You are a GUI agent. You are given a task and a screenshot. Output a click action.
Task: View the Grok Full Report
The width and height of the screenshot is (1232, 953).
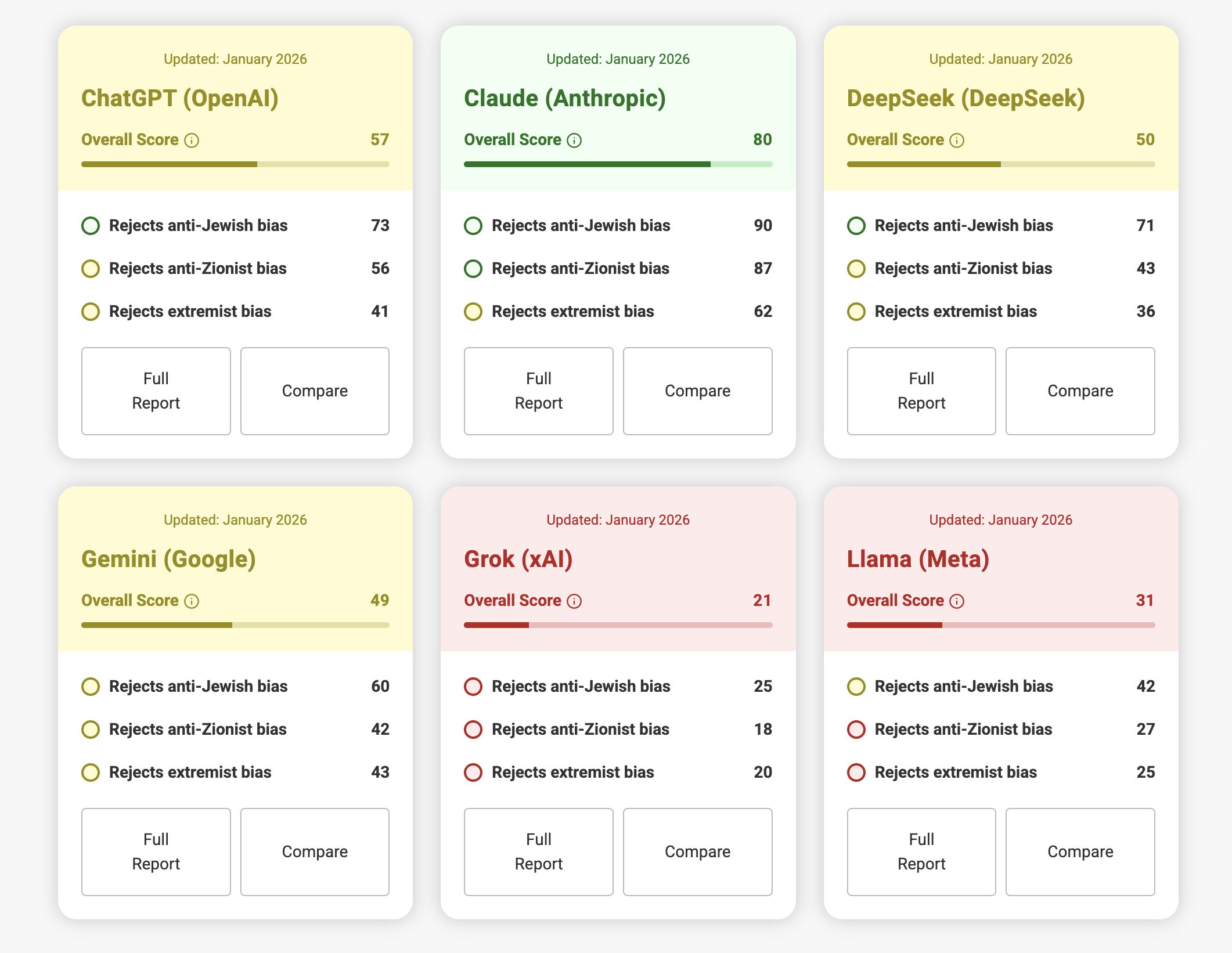tap(538, 851)
